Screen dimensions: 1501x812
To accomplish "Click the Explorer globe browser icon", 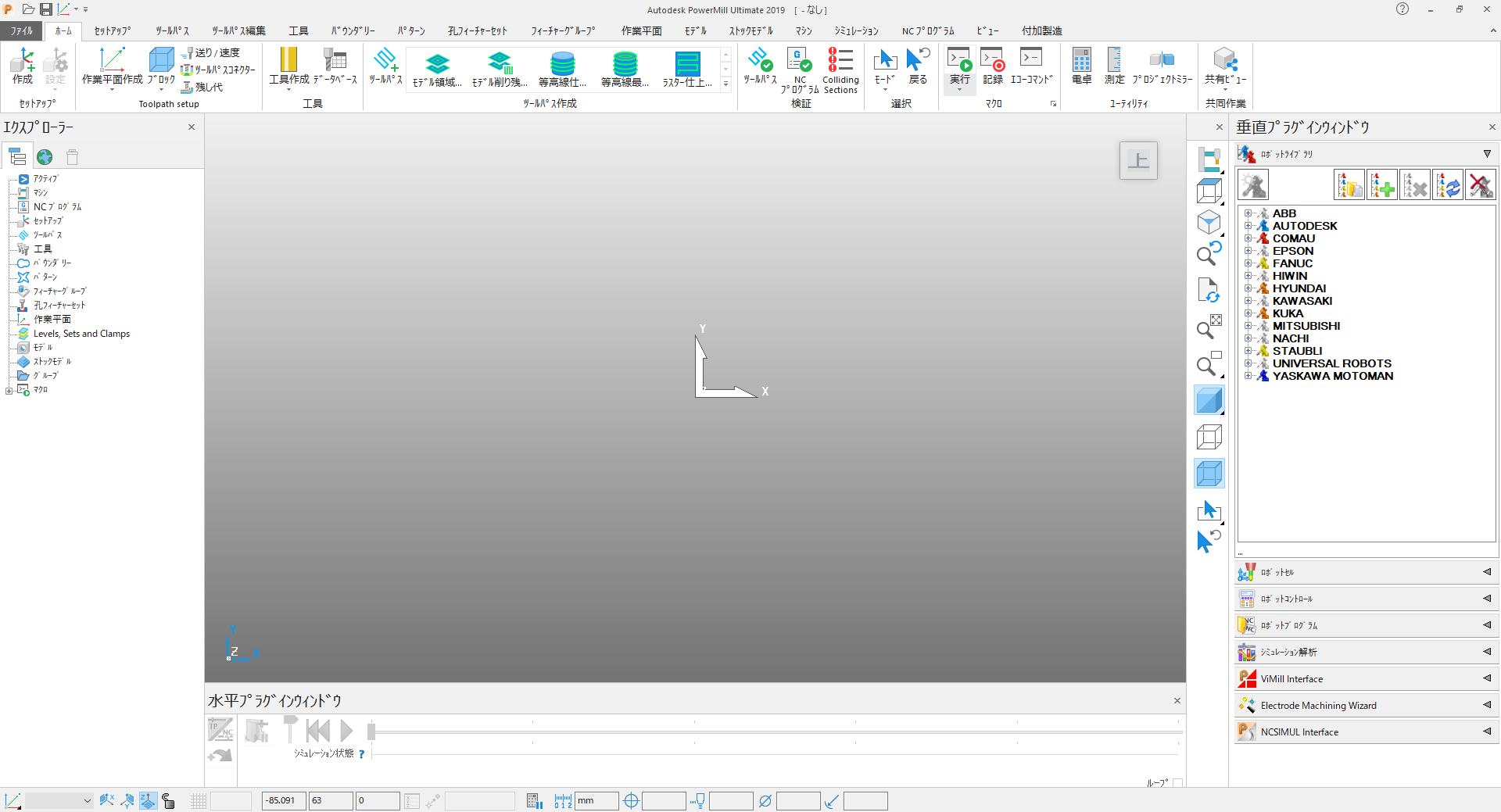I will click(45, 157).
